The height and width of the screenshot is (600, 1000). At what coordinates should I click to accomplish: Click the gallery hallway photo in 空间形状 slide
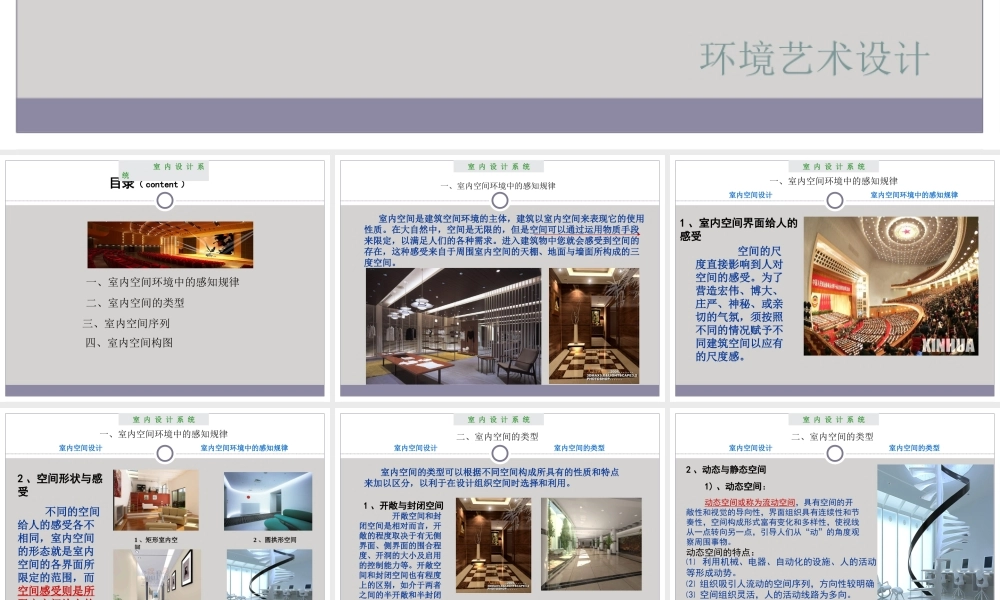point(156,575)
